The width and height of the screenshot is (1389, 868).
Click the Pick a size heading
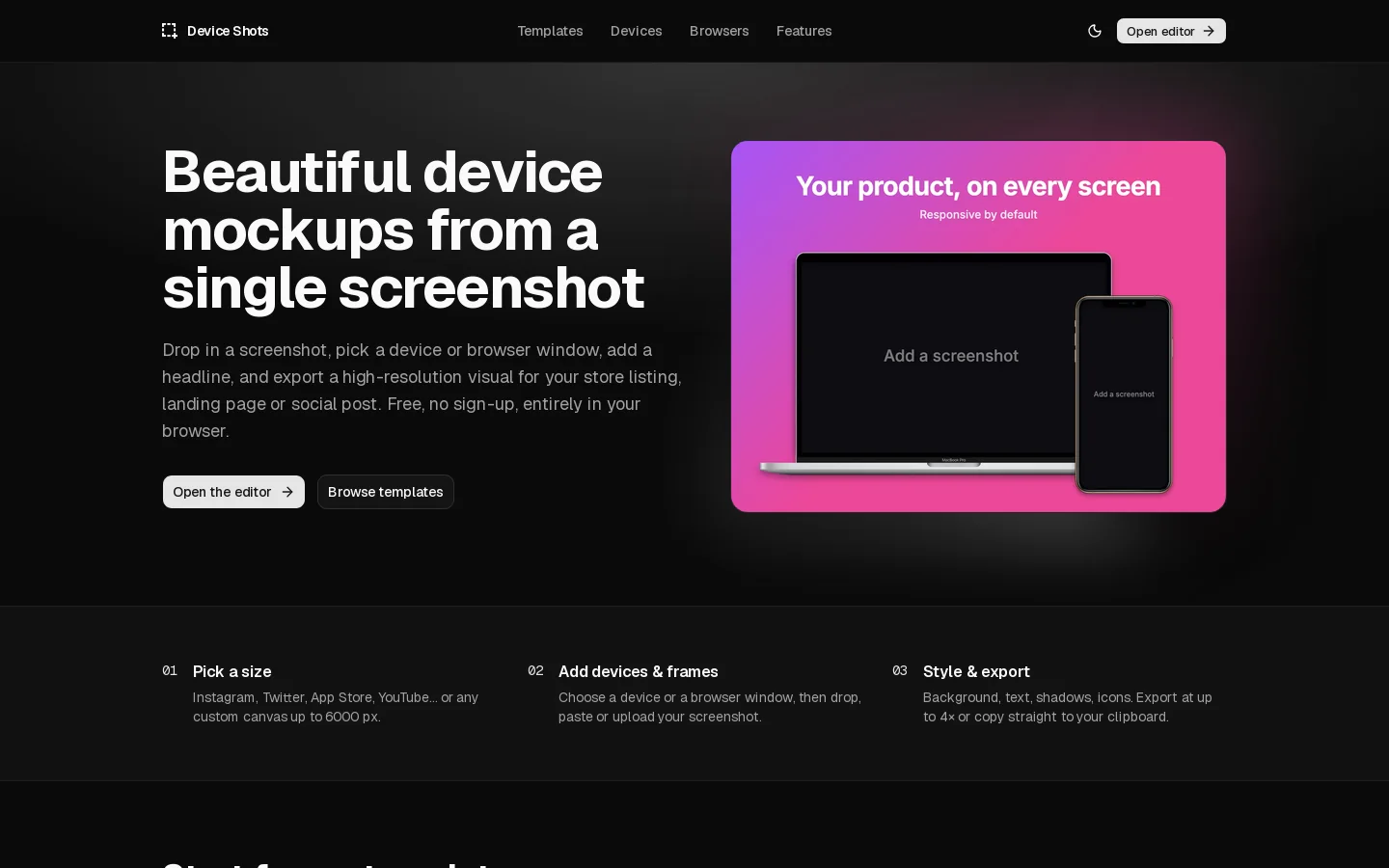point(231,671)
